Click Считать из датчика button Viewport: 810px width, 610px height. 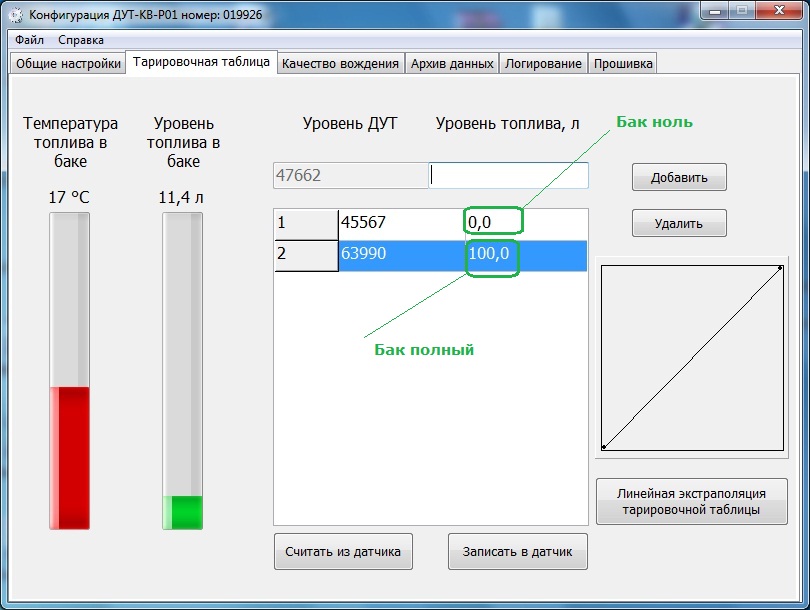(x=343, y=551)
